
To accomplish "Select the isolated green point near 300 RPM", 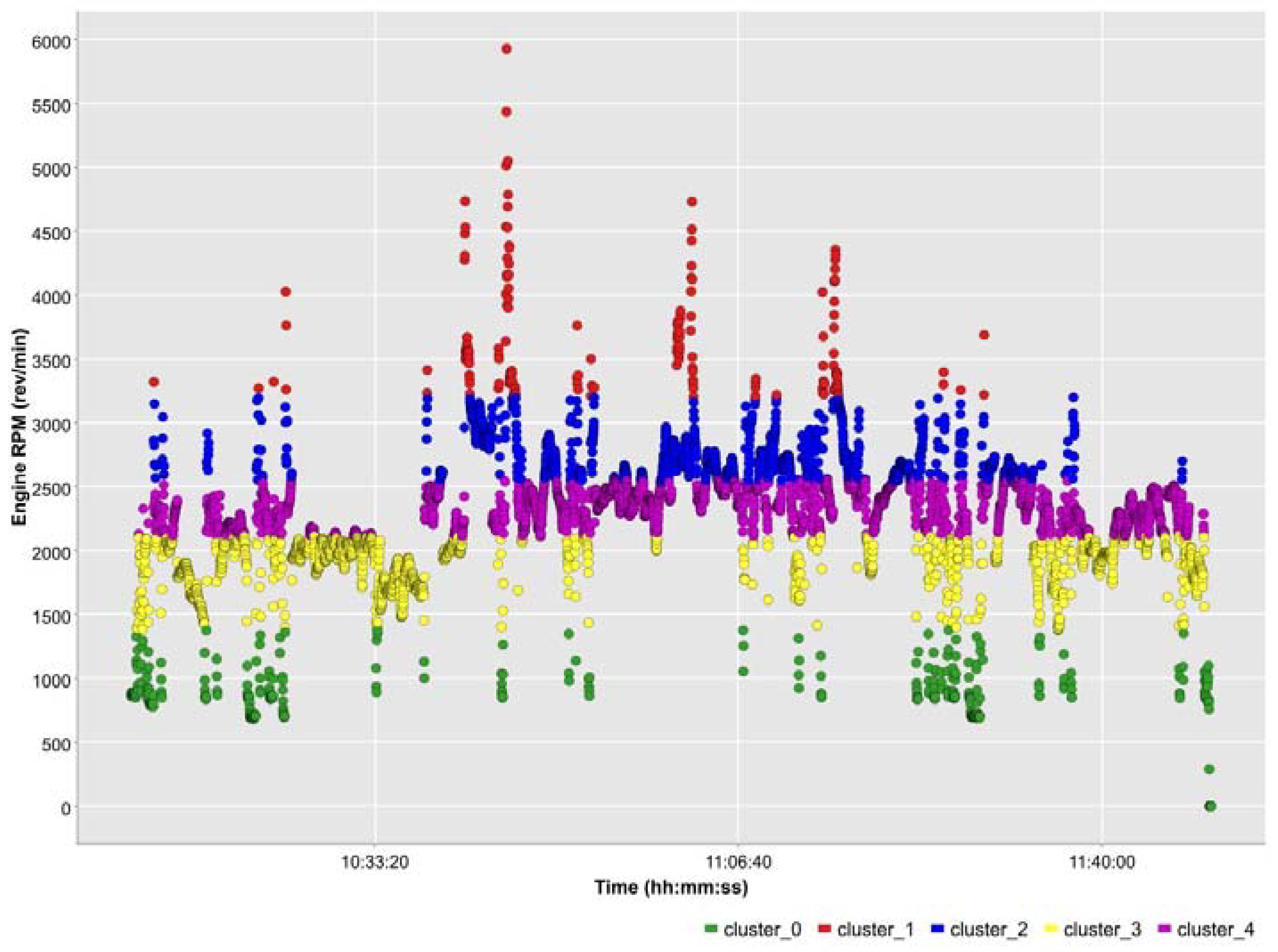I will point(1209,769).
